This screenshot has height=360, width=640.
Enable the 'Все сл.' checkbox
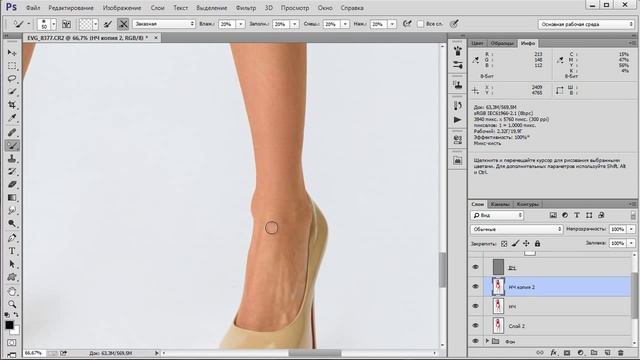[420, 24]
